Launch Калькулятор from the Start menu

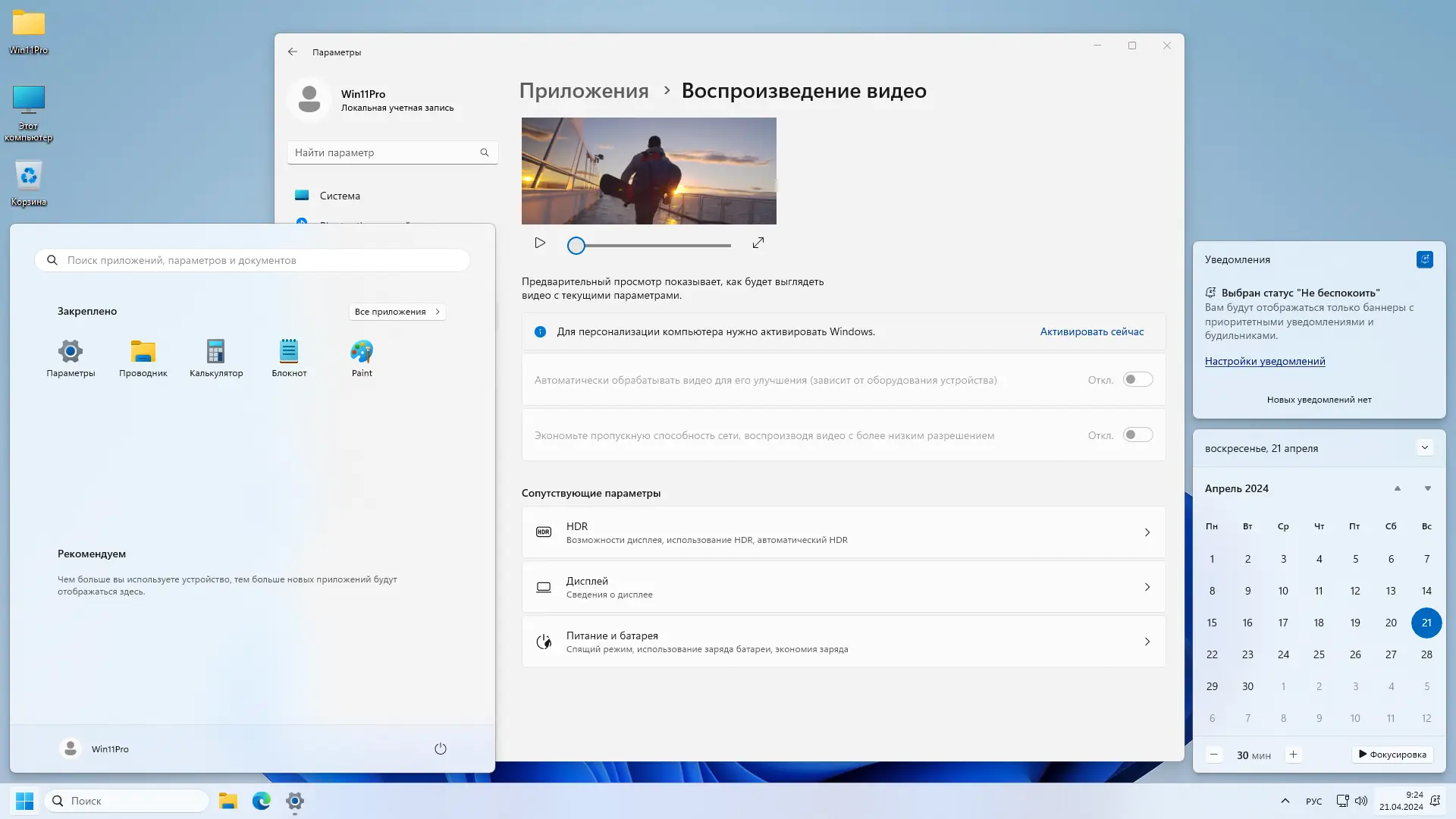coord(215,358)
